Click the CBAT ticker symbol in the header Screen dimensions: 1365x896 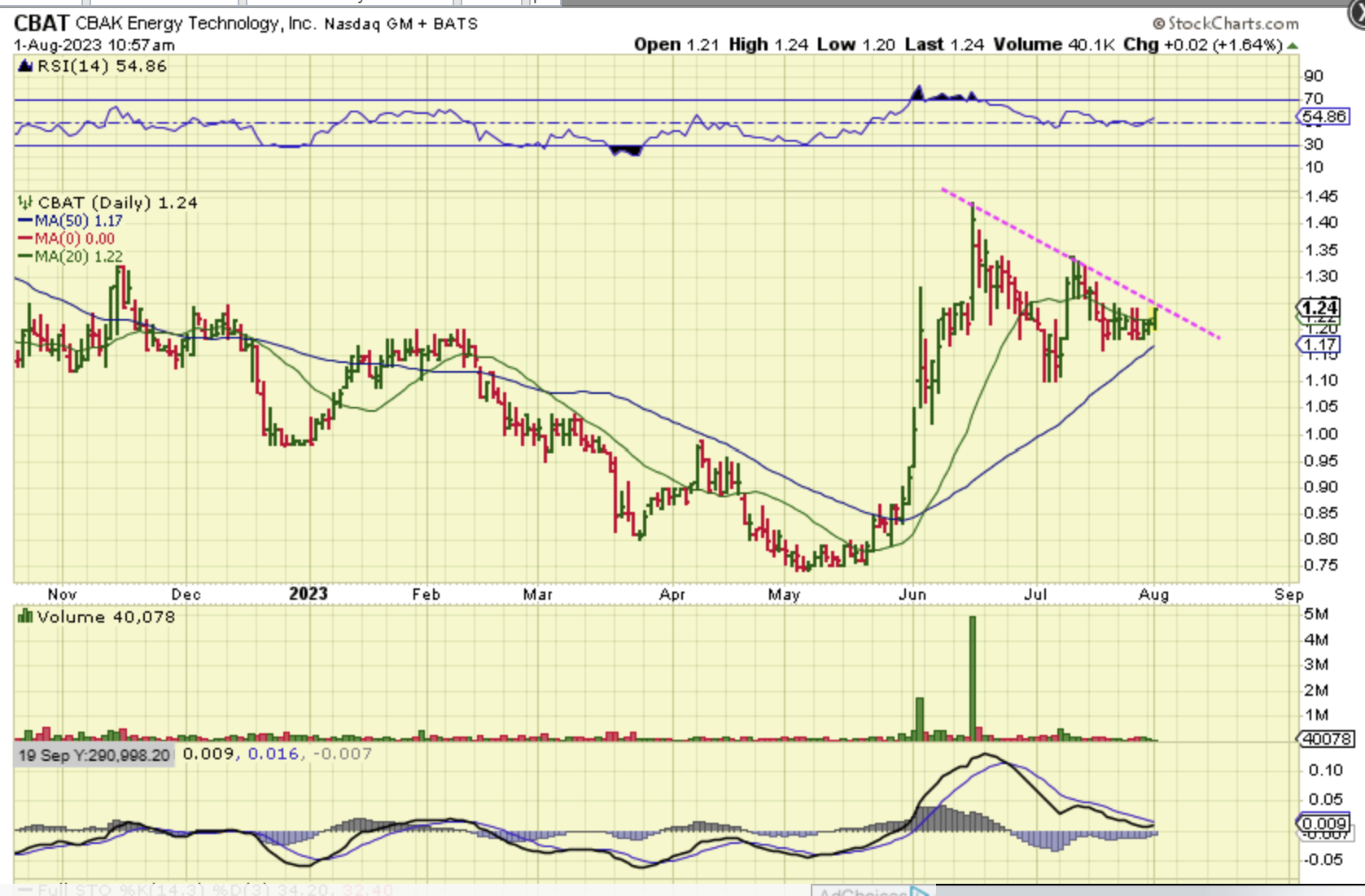coord(42,24)
